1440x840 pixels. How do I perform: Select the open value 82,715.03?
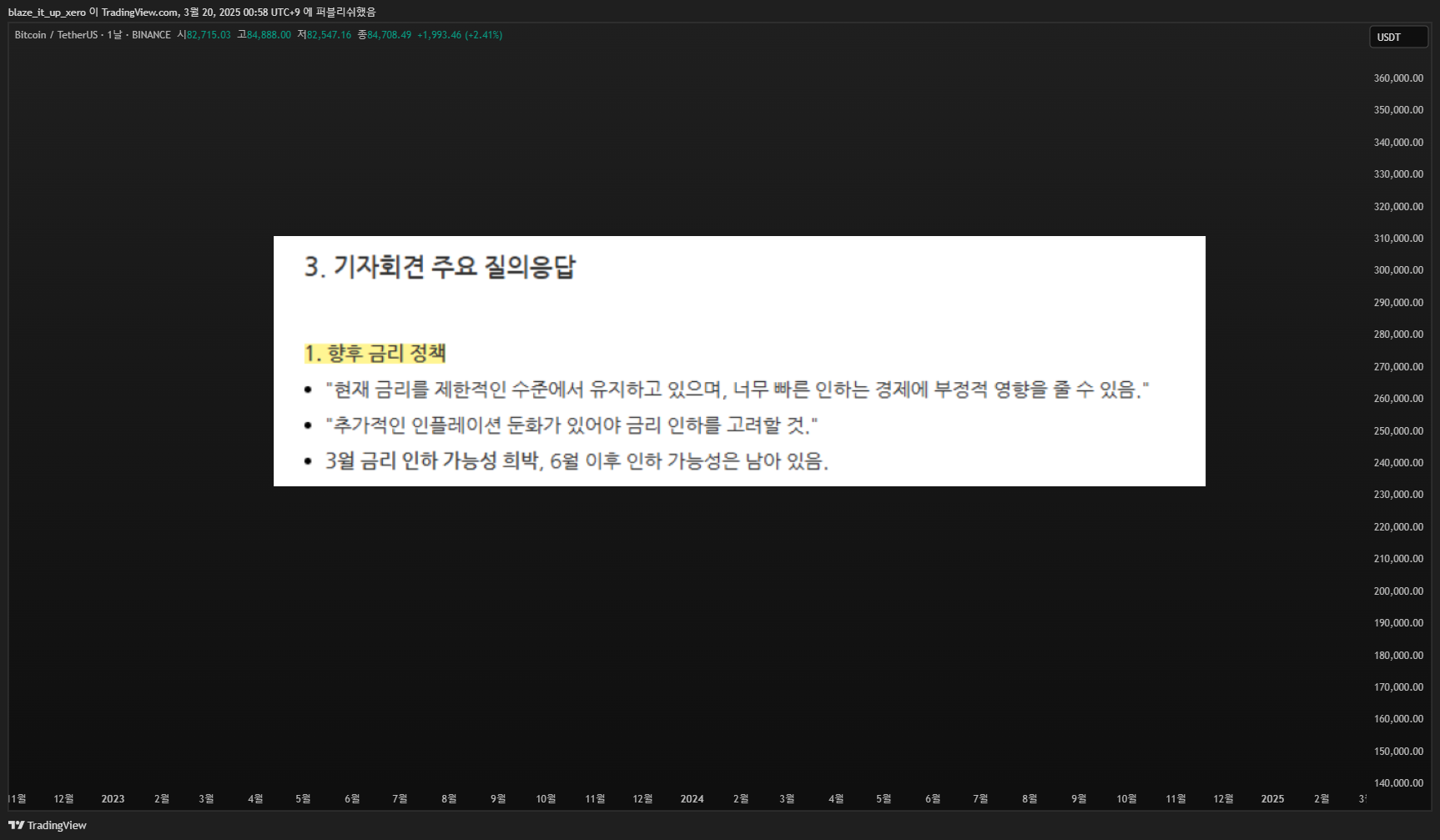209,35
